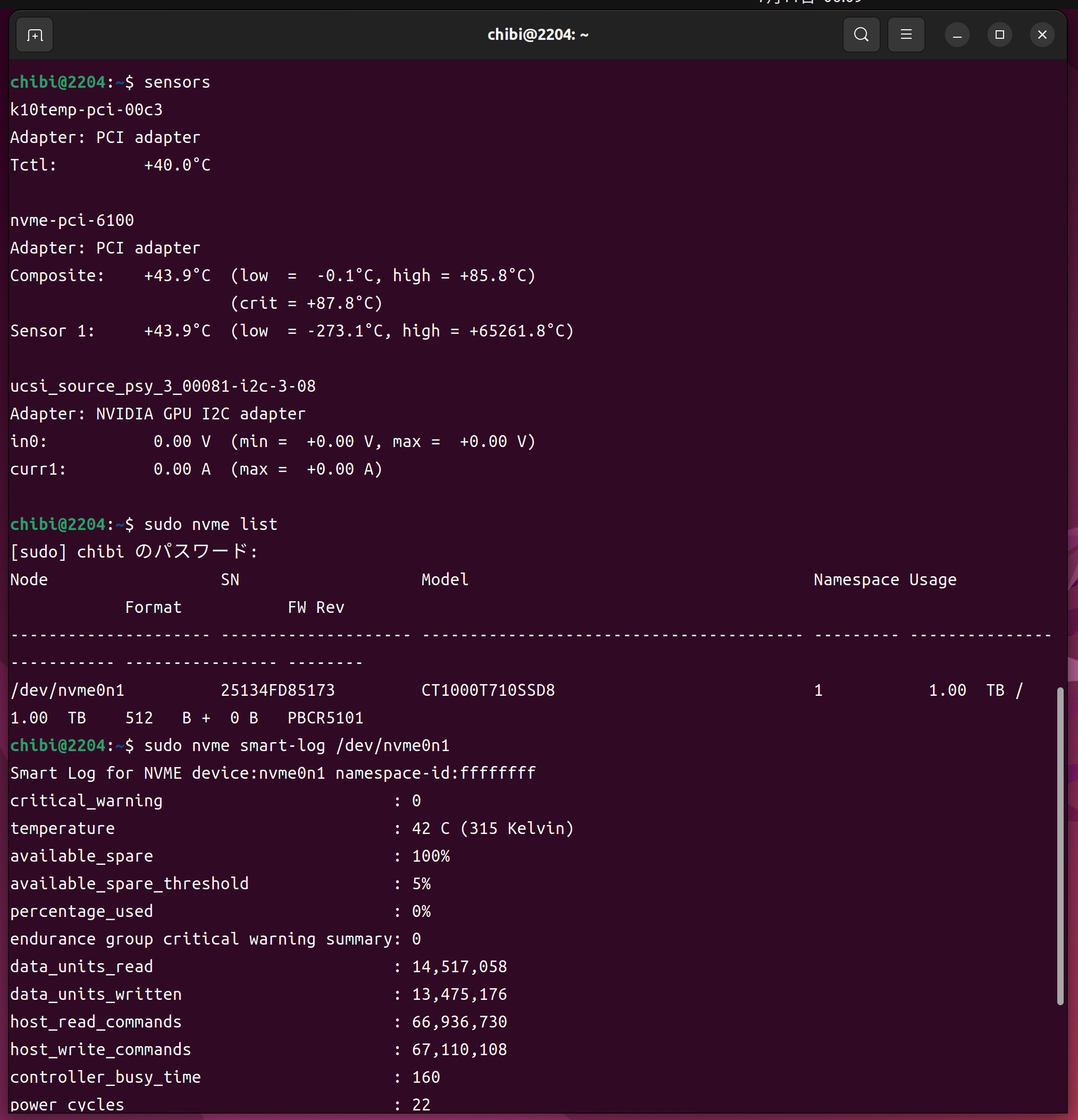
Task: Click the temperature 42 C value
Action: 430,829
